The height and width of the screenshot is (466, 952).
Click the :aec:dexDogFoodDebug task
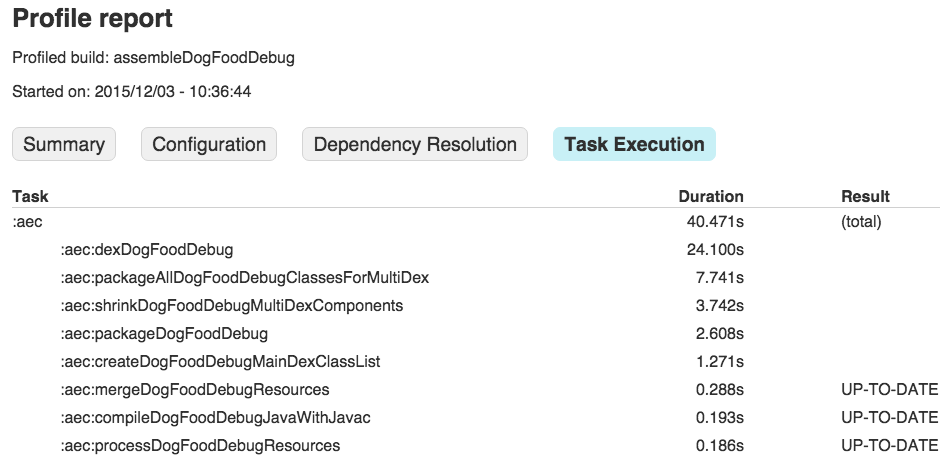146,249
